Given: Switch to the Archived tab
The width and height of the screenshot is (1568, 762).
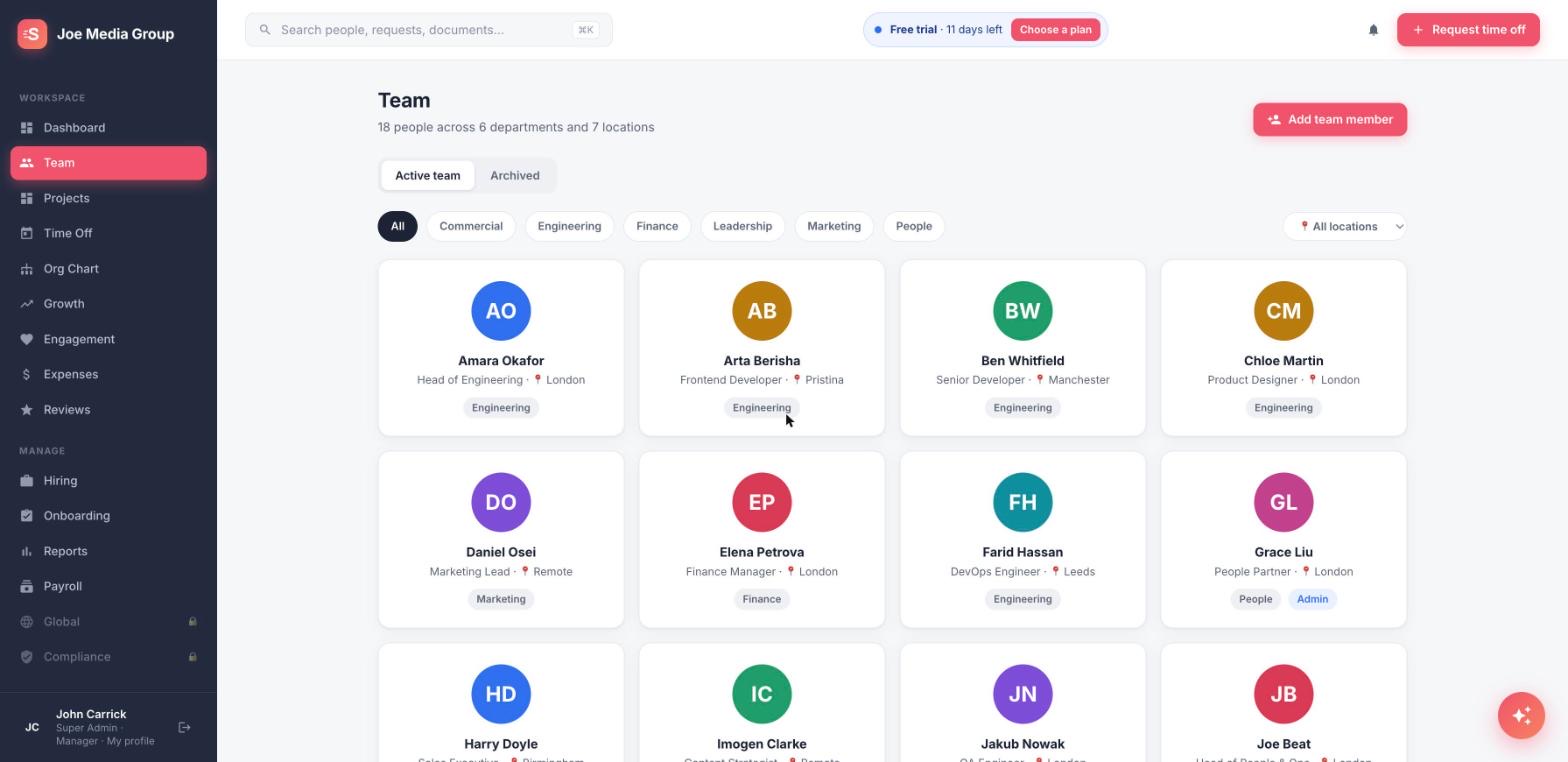Looking at the screenshot, I should (x=515, y=176).
